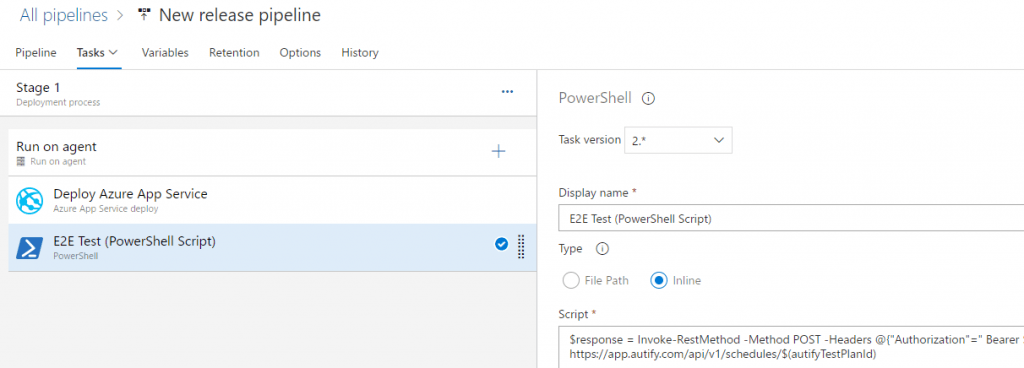Go to the History tab
The height and width of the screenshot is (368, 1024).
click(360, 53)
